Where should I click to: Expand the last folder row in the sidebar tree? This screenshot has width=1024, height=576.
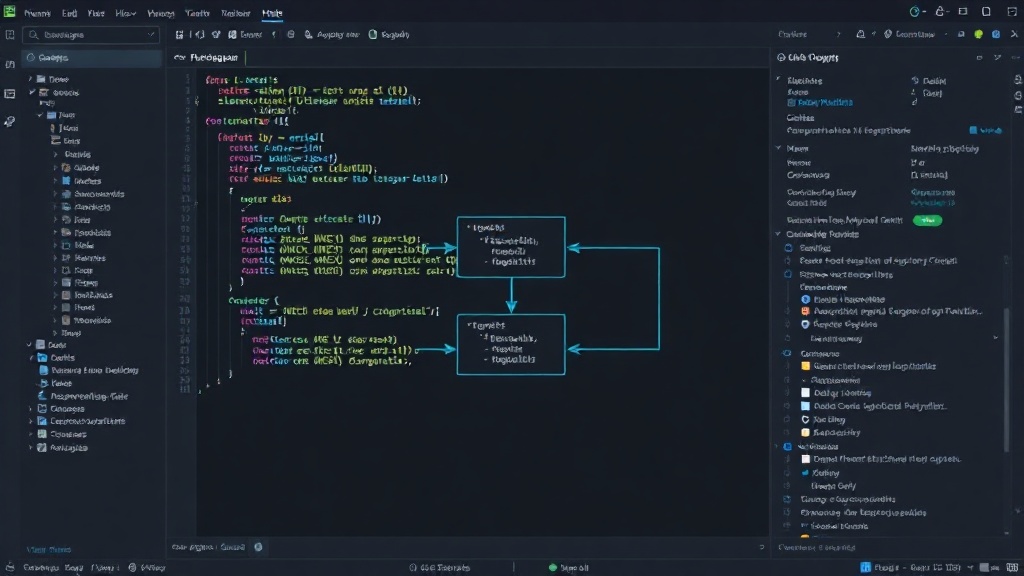click(30, 447)
